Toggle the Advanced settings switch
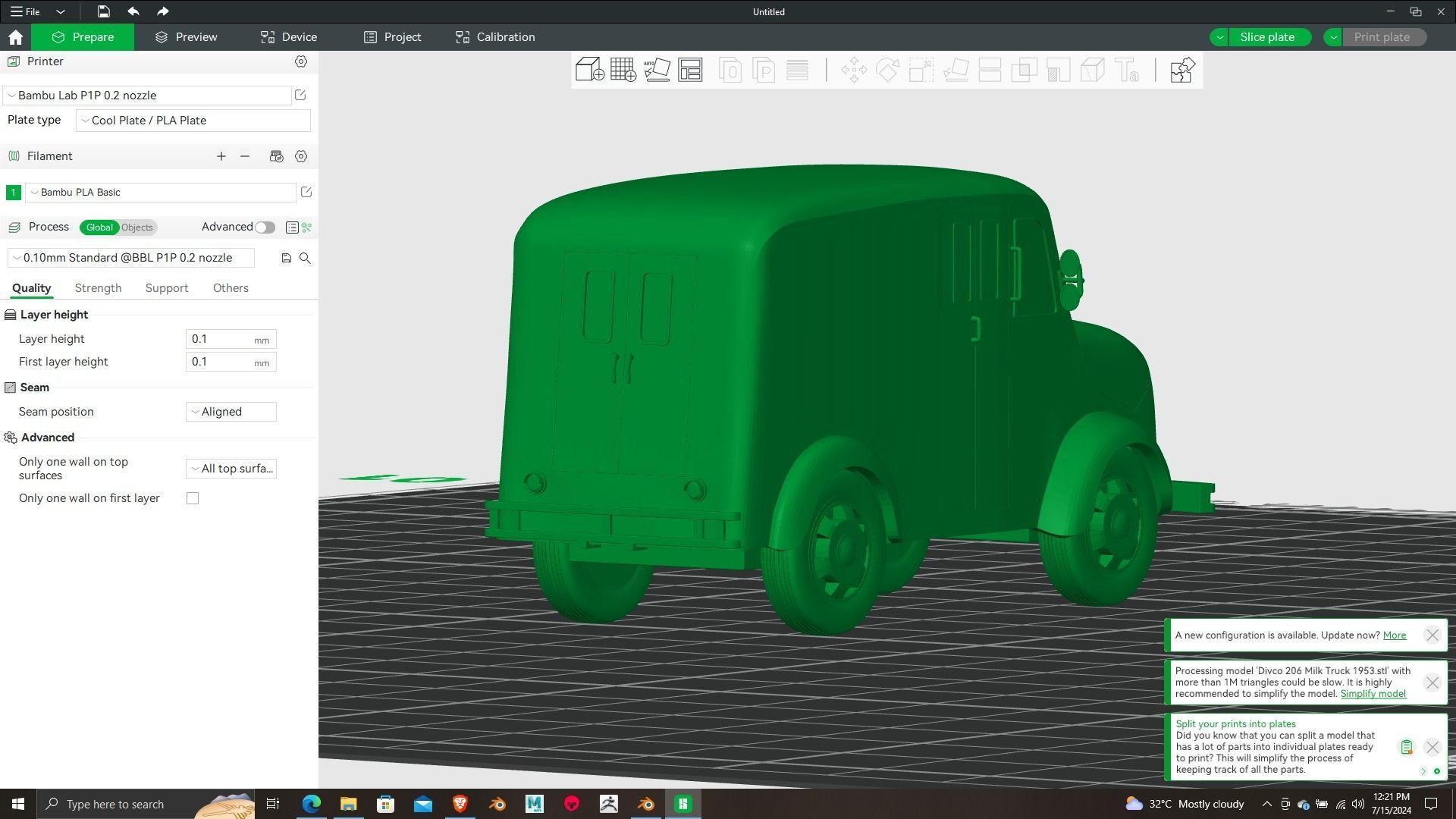1456x819 pixels. coord(265,227)
